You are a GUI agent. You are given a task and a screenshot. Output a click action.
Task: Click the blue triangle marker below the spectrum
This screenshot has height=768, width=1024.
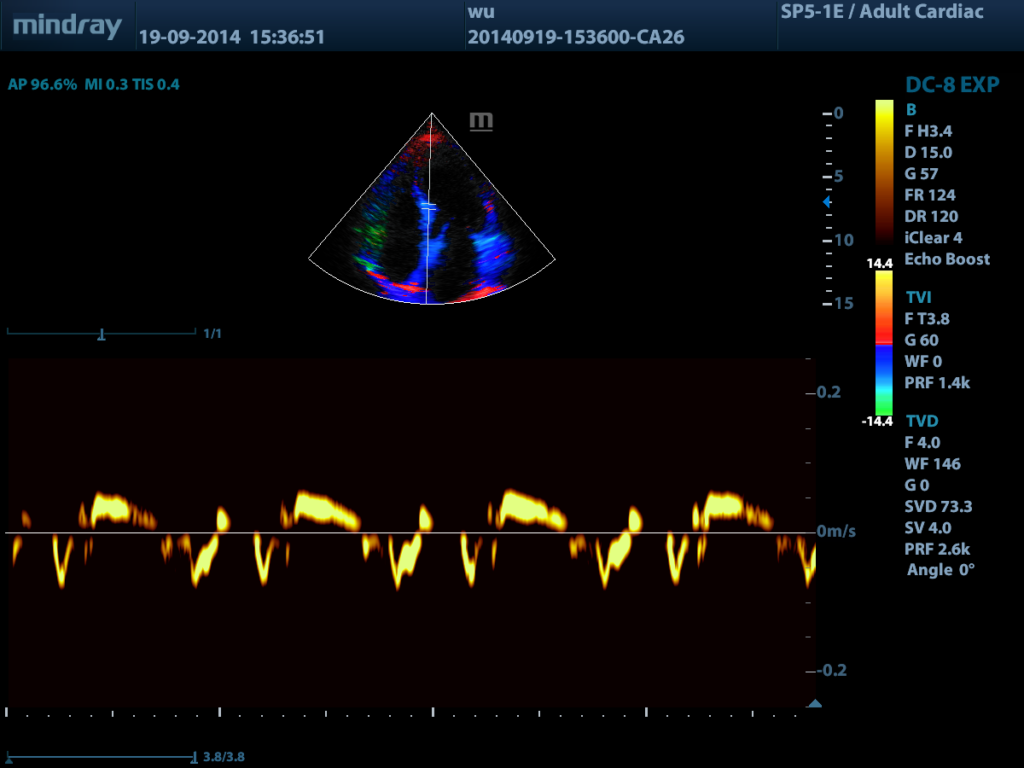(x=814, y=704)
